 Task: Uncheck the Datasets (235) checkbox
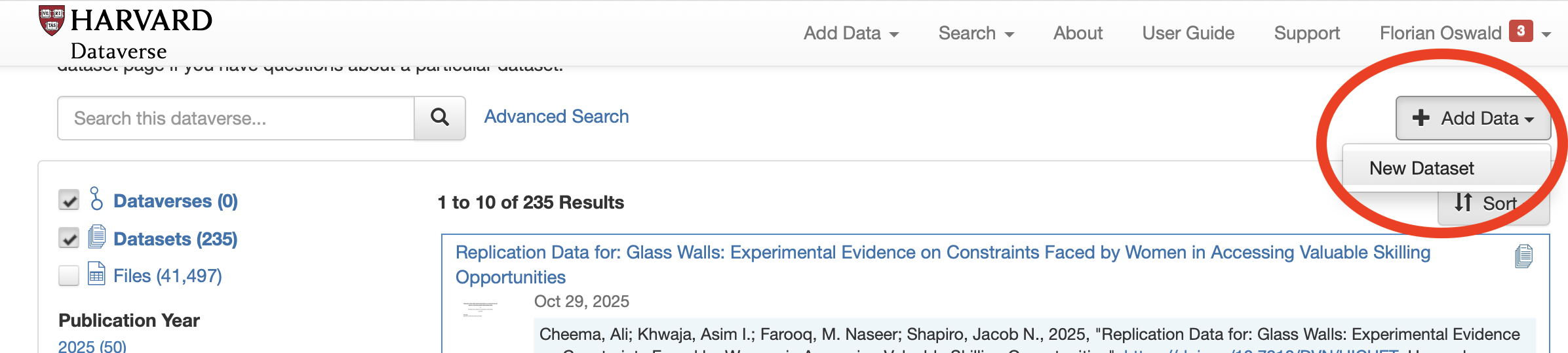pyautogui.click(x=69, y=238)
